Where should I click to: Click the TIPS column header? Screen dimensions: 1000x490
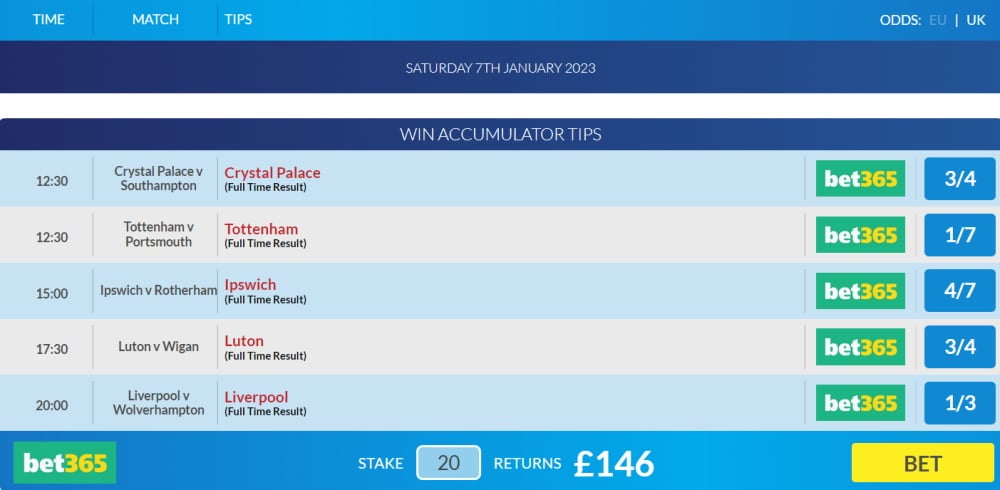tap(239, 20)
